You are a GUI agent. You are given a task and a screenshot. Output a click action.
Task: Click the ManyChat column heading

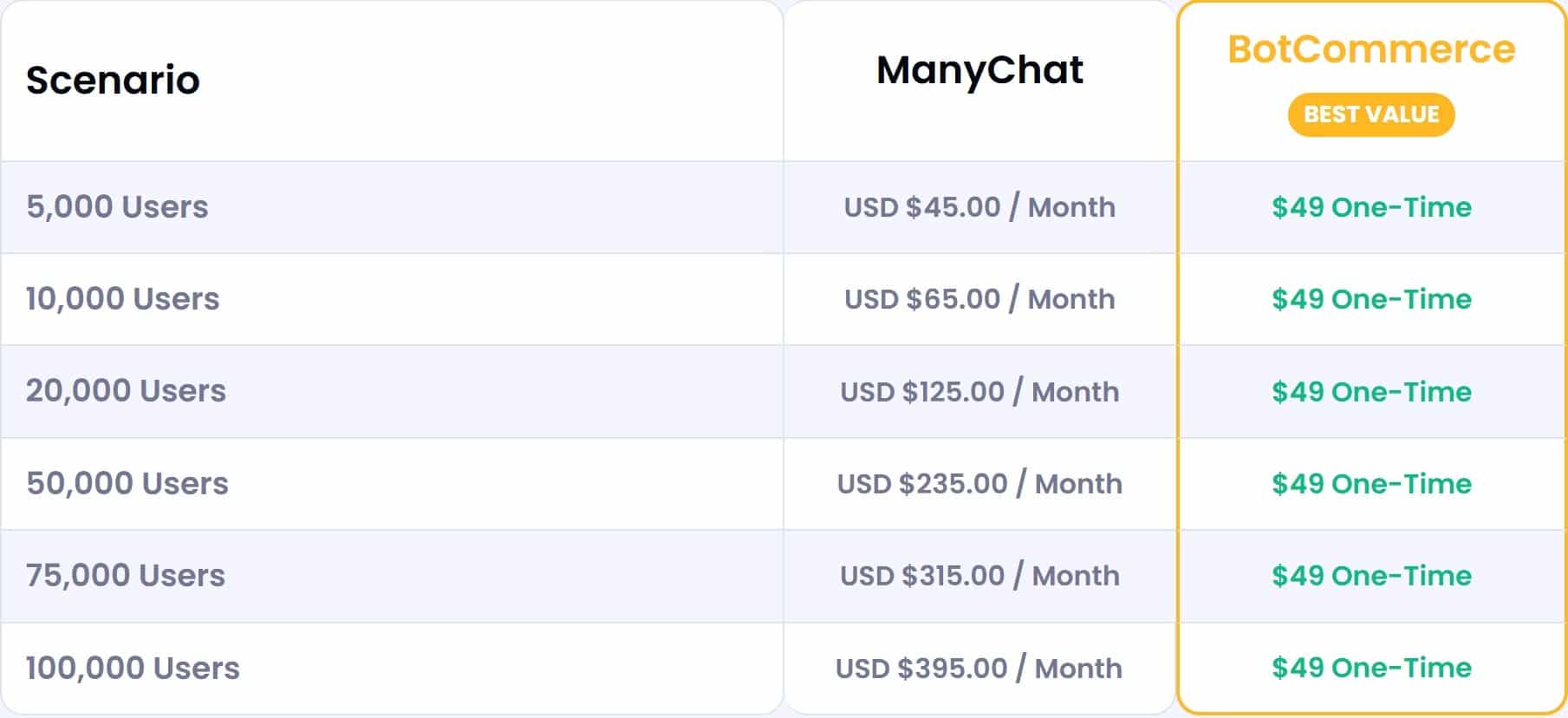(x=979, y=70)
